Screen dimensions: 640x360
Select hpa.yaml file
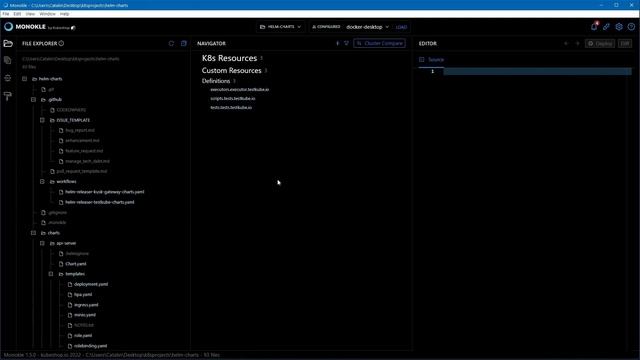coord(83,295)
